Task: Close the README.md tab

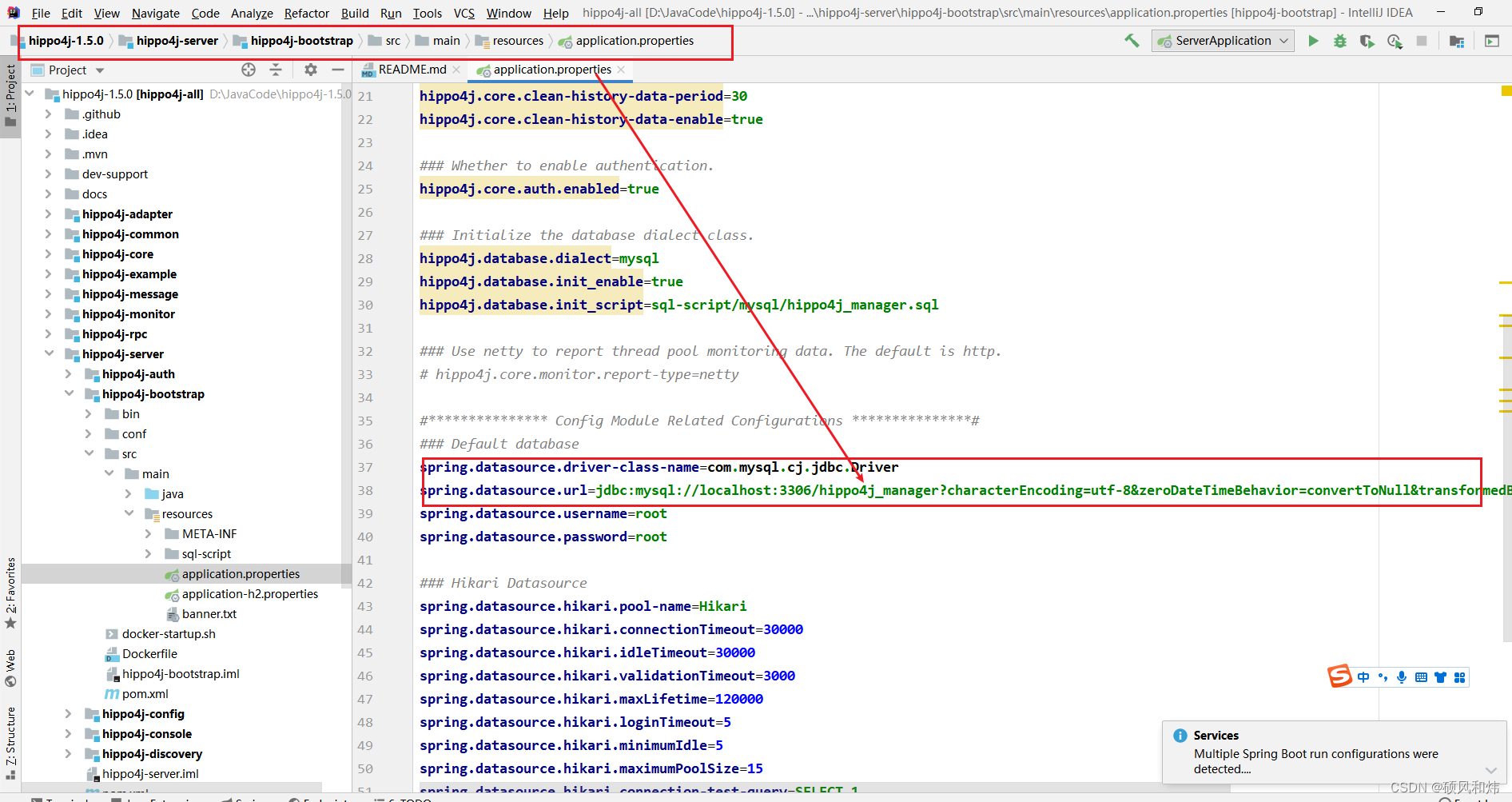Action: pyautogui.click(x=456, y=70)
